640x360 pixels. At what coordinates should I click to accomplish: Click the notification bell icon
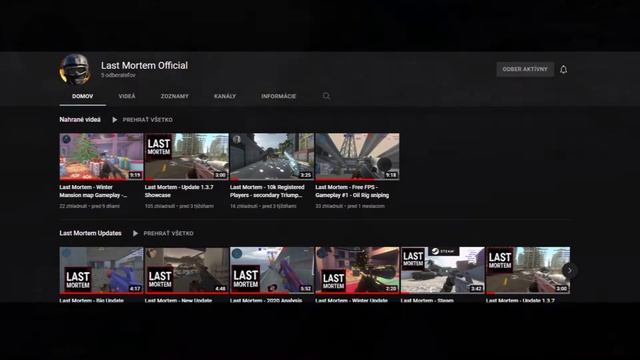[x=563, y=69]
